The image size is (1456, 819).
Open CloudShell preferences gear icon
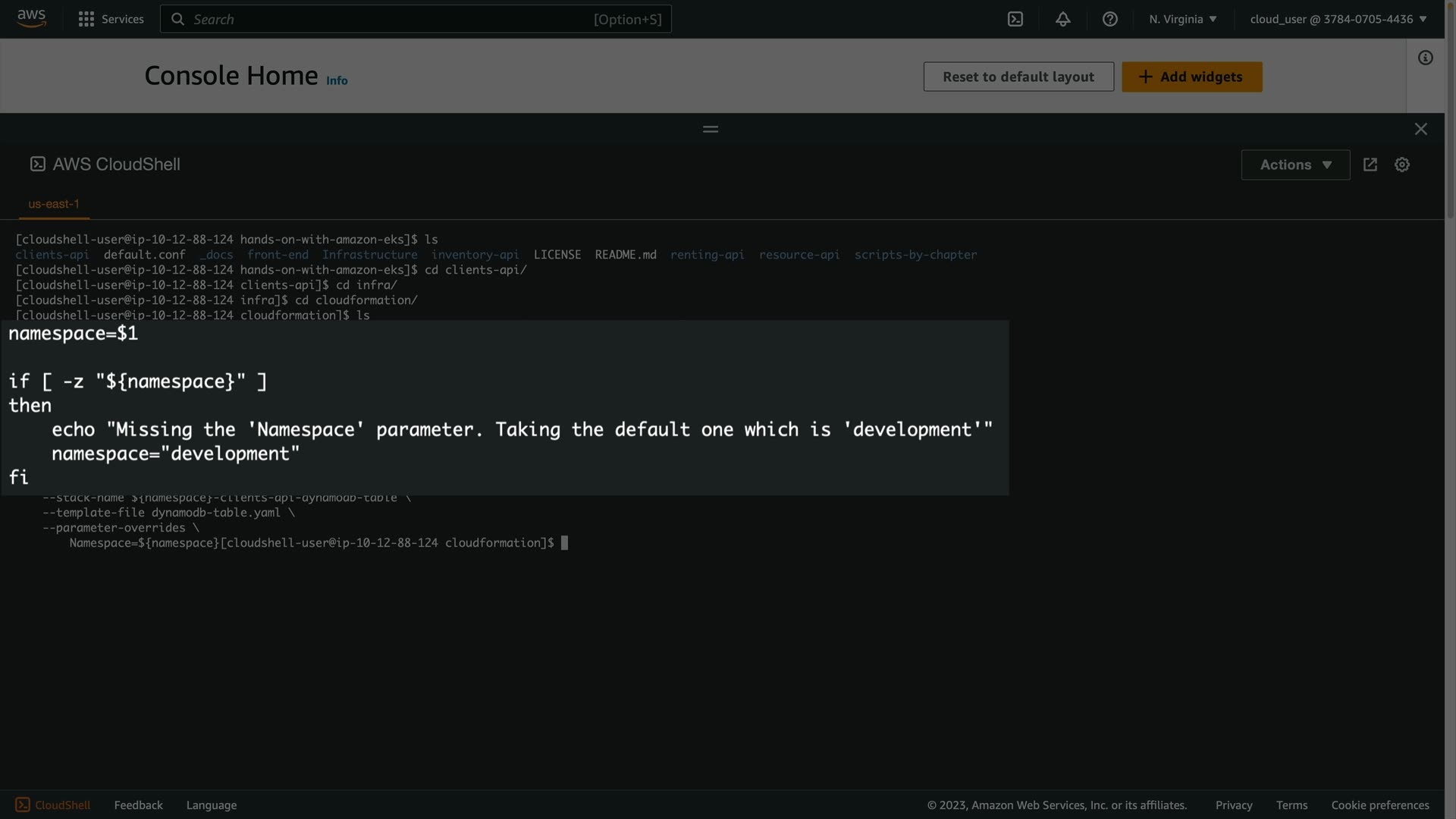pyautogui.click(x=1401, y=165)
